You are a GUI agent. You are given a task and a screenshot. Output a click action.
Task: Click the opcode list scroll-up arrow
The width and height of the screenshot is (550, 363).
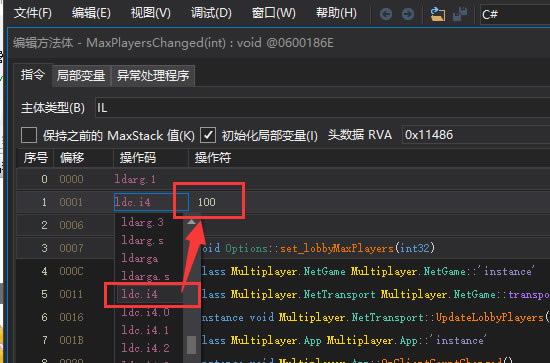(x=192, y=221)
